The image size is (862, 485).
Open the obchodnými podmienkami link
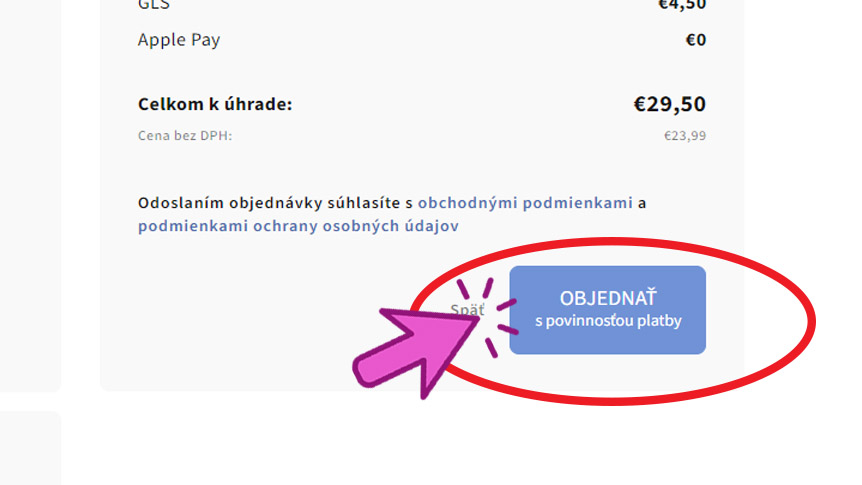(525, 203)
